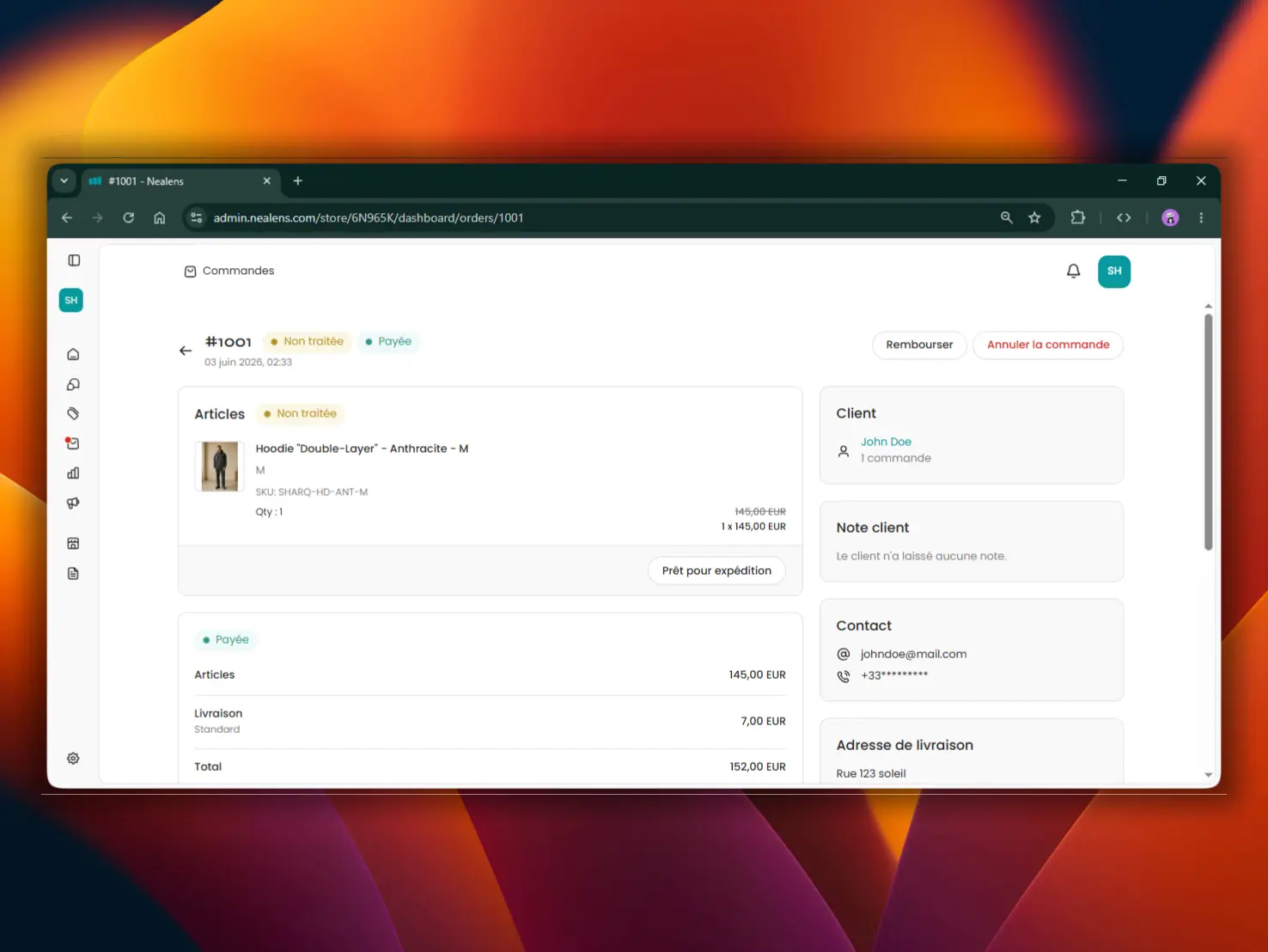This screenshot has width=1268, height=952.
Task: View site information icon in address bar
Action: tap(197, 218)
